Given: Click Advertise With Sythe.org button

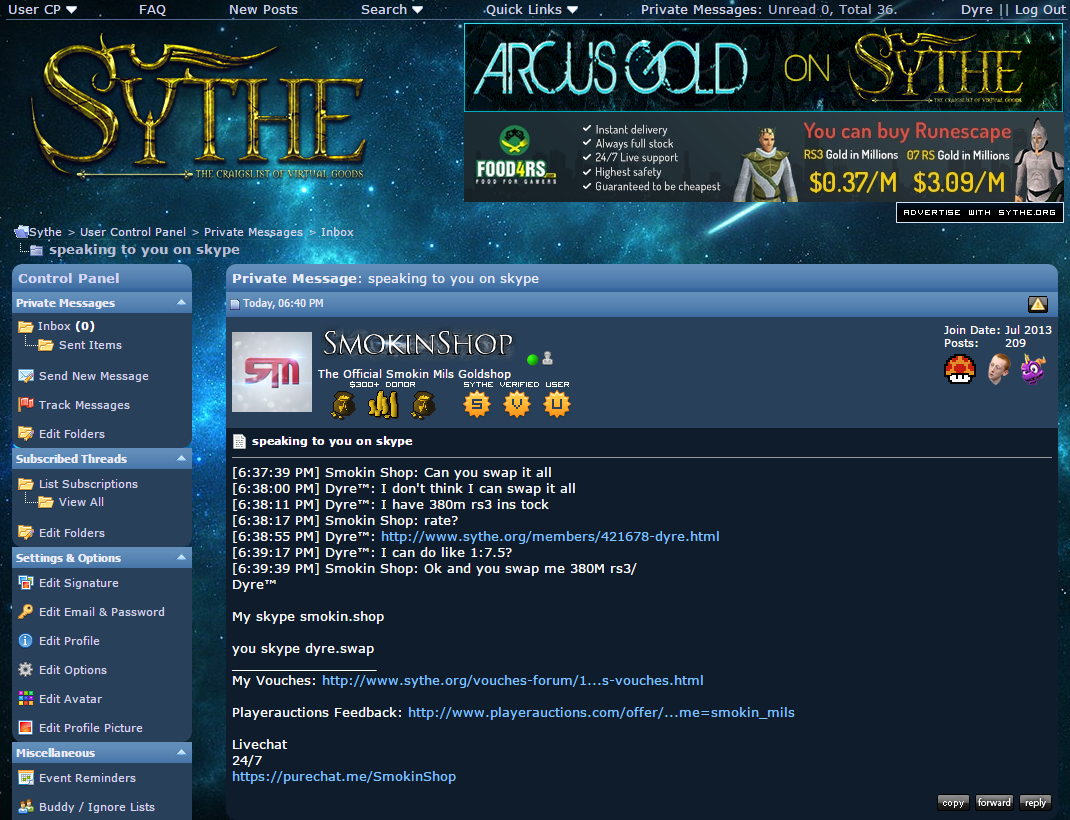Looking at the screenshot, I should tap(979, 212).
